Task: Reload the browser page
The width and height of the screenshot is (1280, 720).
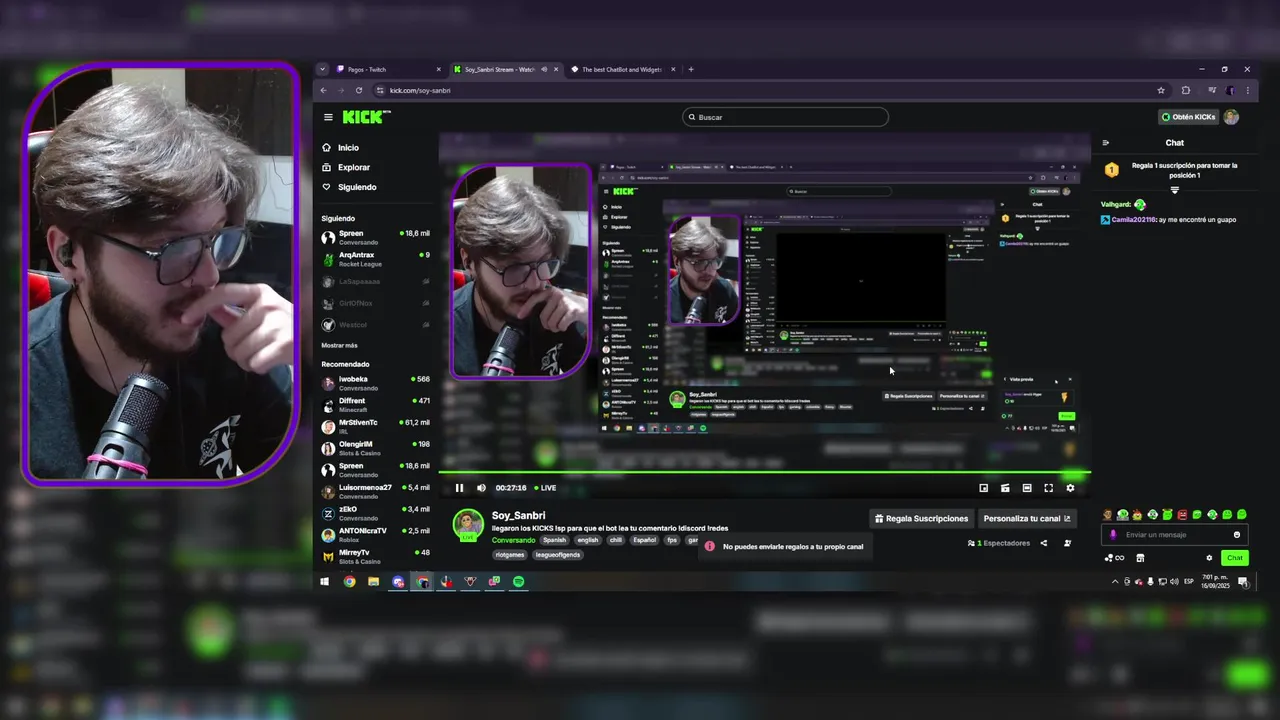Action: pyautogui.click(x=359, y=90)
